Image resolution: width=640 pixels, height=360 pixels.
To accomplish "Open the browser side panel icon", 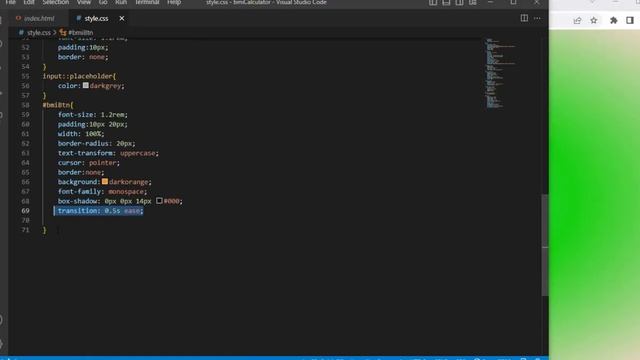I will 630,20.
